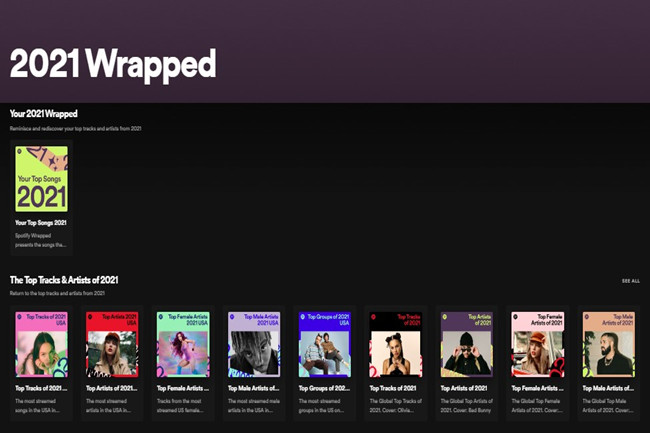Image resolution: width=650 pixels, height=433 pixels.
Task: Select 'Tracks from the most streamed US female' text
Action: click(x=180, y=406)
